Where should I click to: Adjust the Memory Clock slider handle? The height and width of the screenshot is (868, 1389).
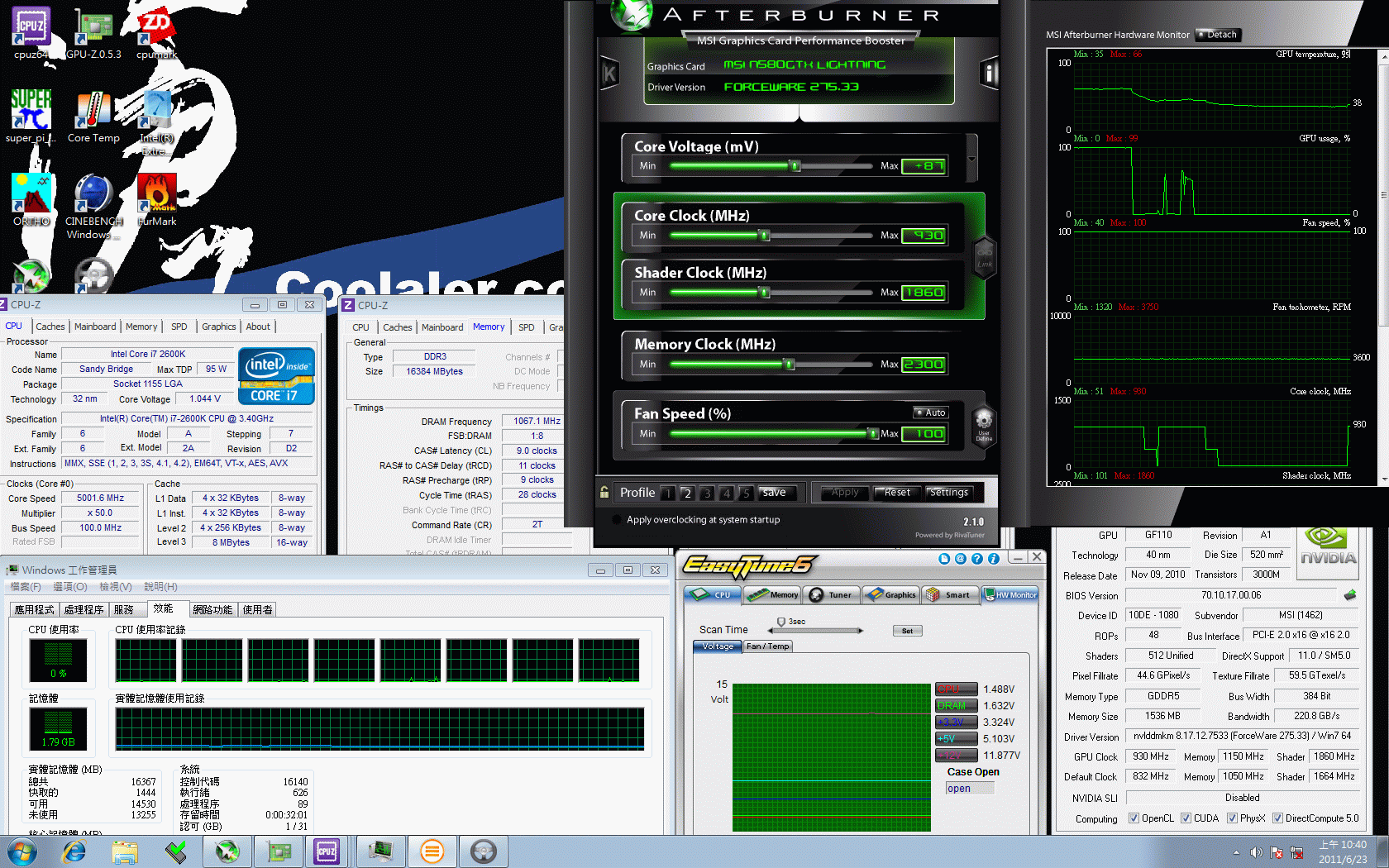click(x=789, y=365)
